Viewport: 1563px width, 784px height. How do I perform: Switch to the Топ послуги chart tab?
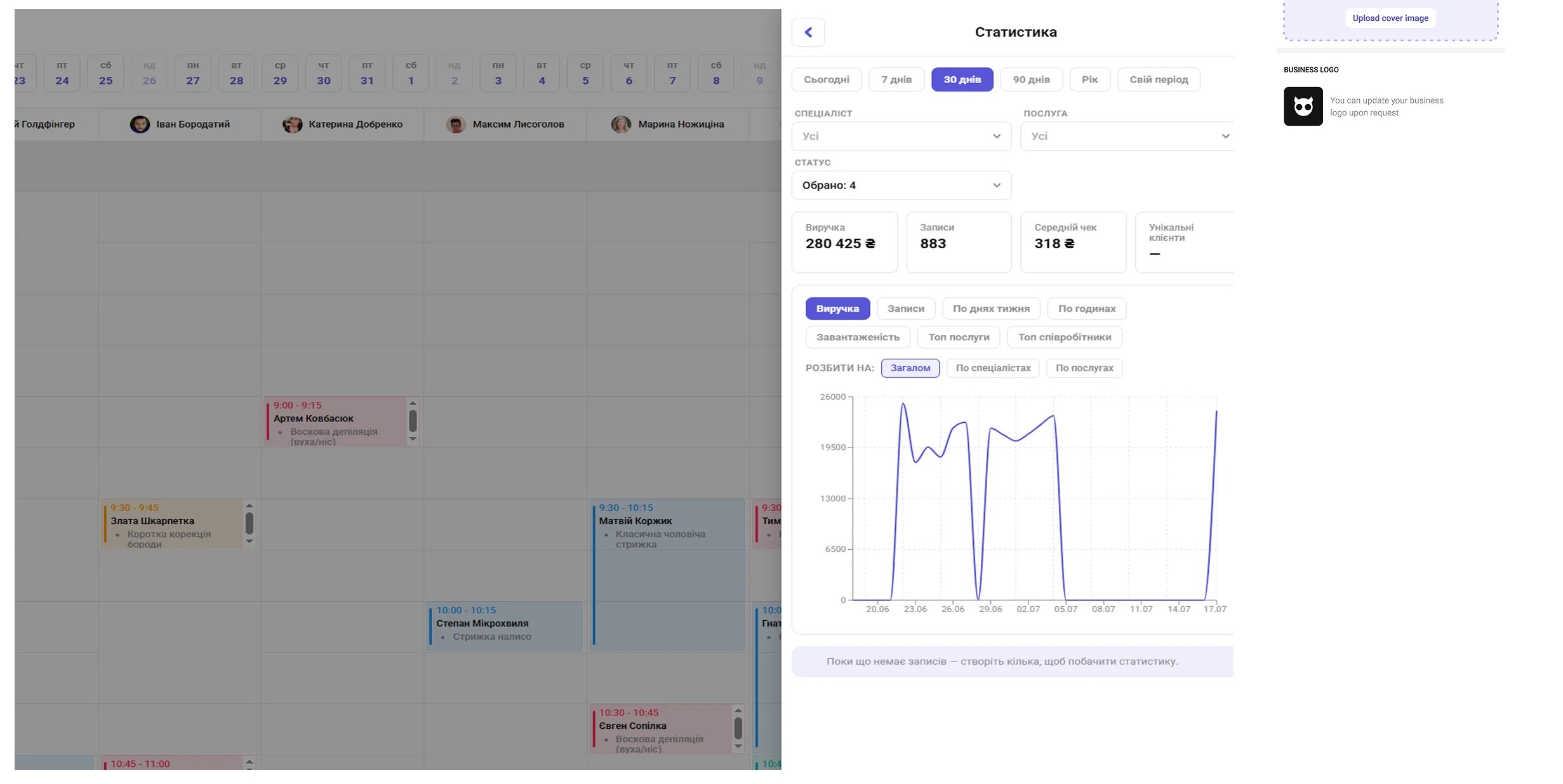[959, 337]
